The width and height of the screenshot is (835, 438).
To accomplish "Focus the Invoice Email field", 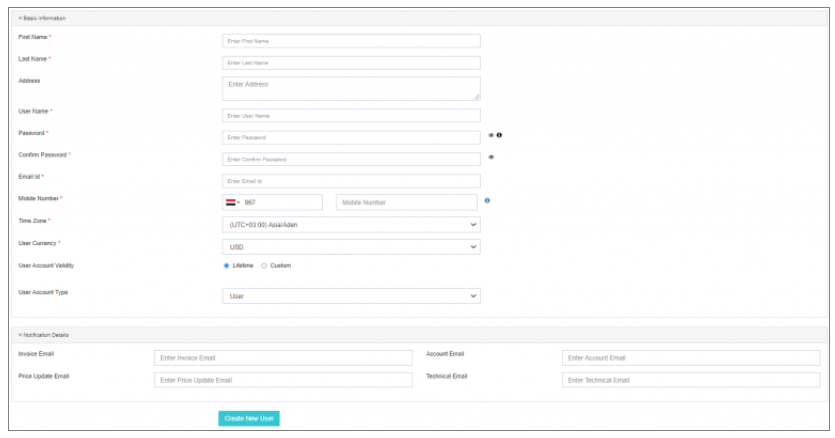I will pyautogui.click(x=283, y=358).
